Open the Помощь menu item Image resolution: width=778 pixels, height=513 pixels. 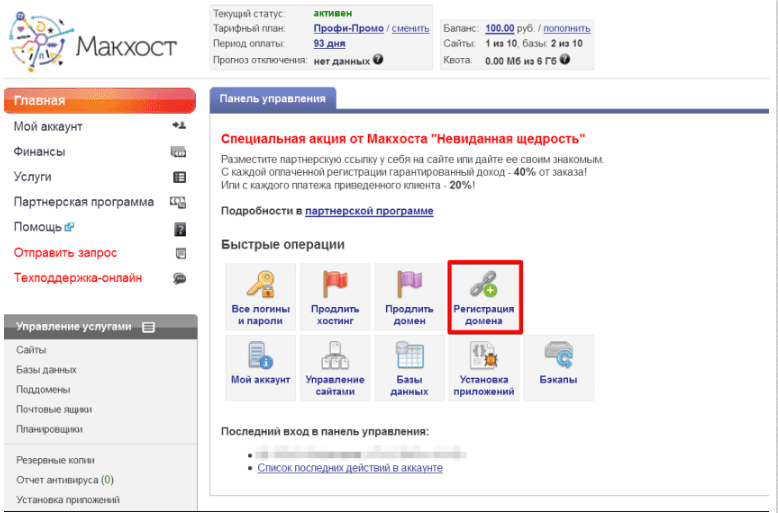38,227
